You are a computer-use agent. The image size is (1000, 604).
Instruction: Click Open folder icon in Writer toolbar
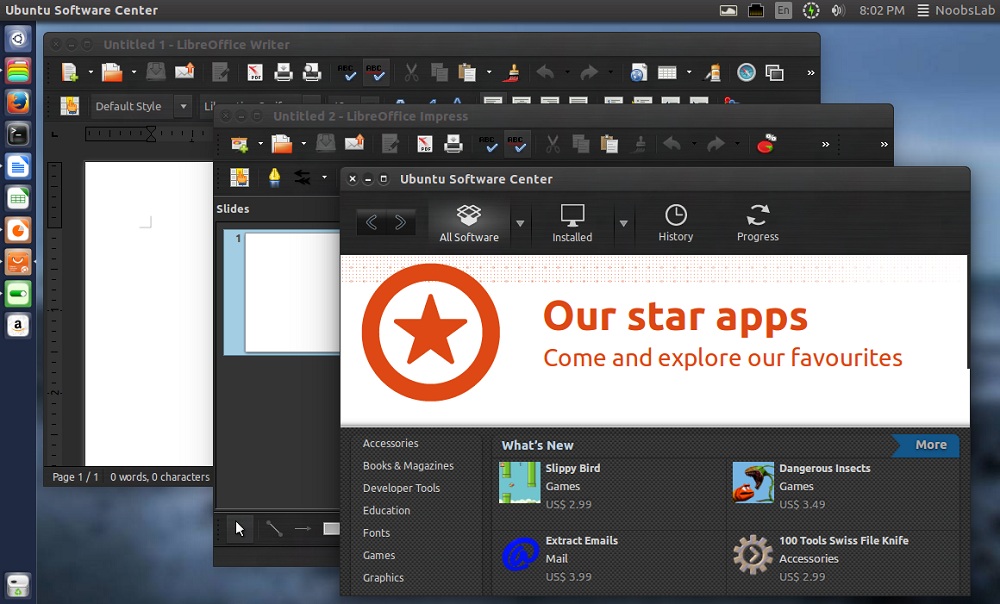(112, 72)
